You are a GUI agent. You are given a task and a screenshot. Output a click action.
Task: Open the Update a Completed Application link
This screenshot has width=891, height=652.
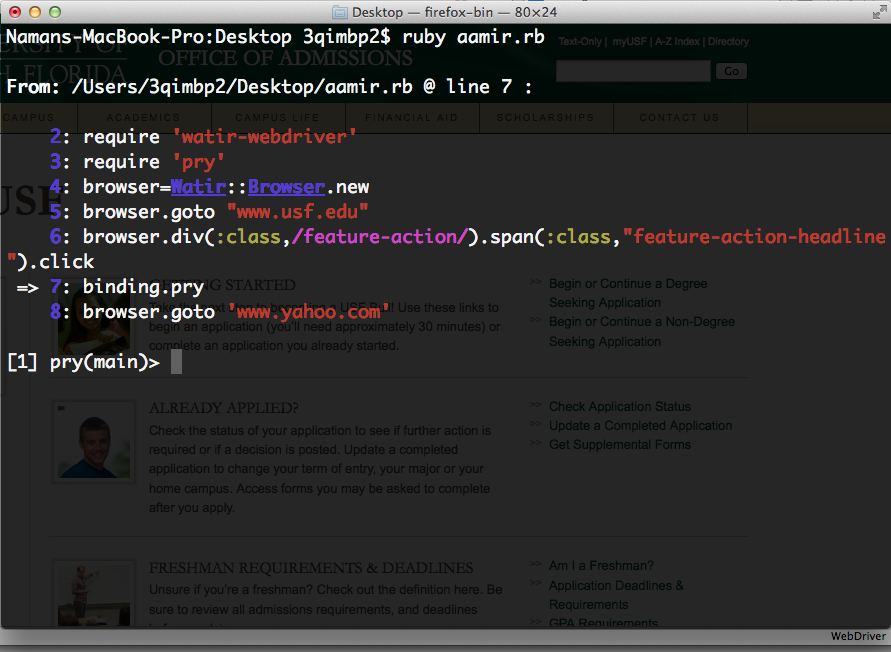click(x=640, y=426)
